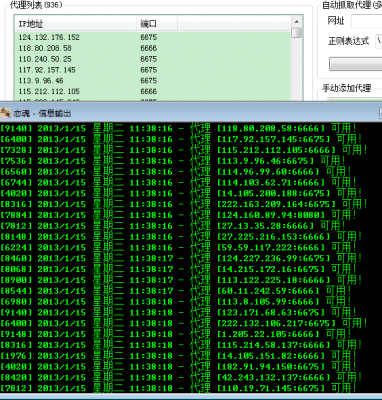382x400 pixels.
Task: Focus the 正则表达式 input field
Action: click(378, 41)
